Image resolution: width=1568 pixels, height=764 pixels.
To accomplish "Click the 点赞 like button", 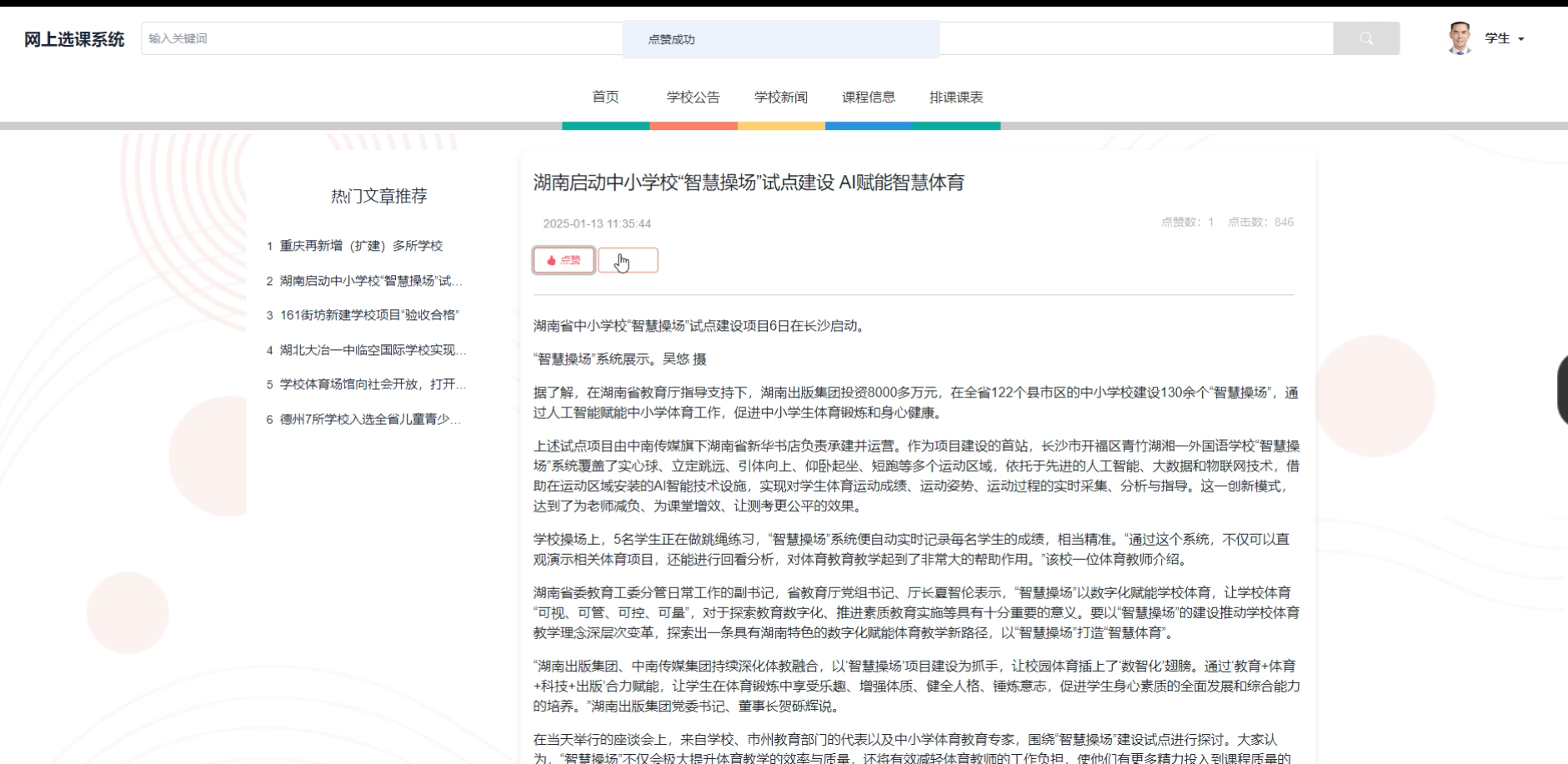I will [564, 260].
